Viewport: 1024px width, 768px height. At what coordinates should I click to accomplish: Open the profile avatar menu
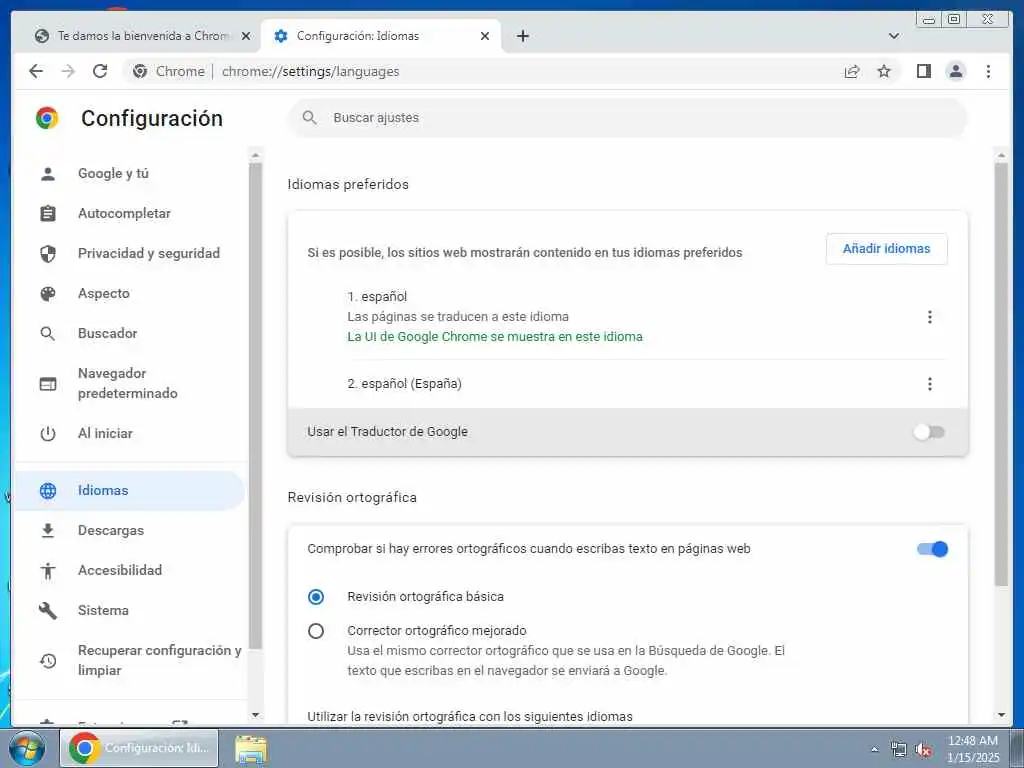click(955, 71)
